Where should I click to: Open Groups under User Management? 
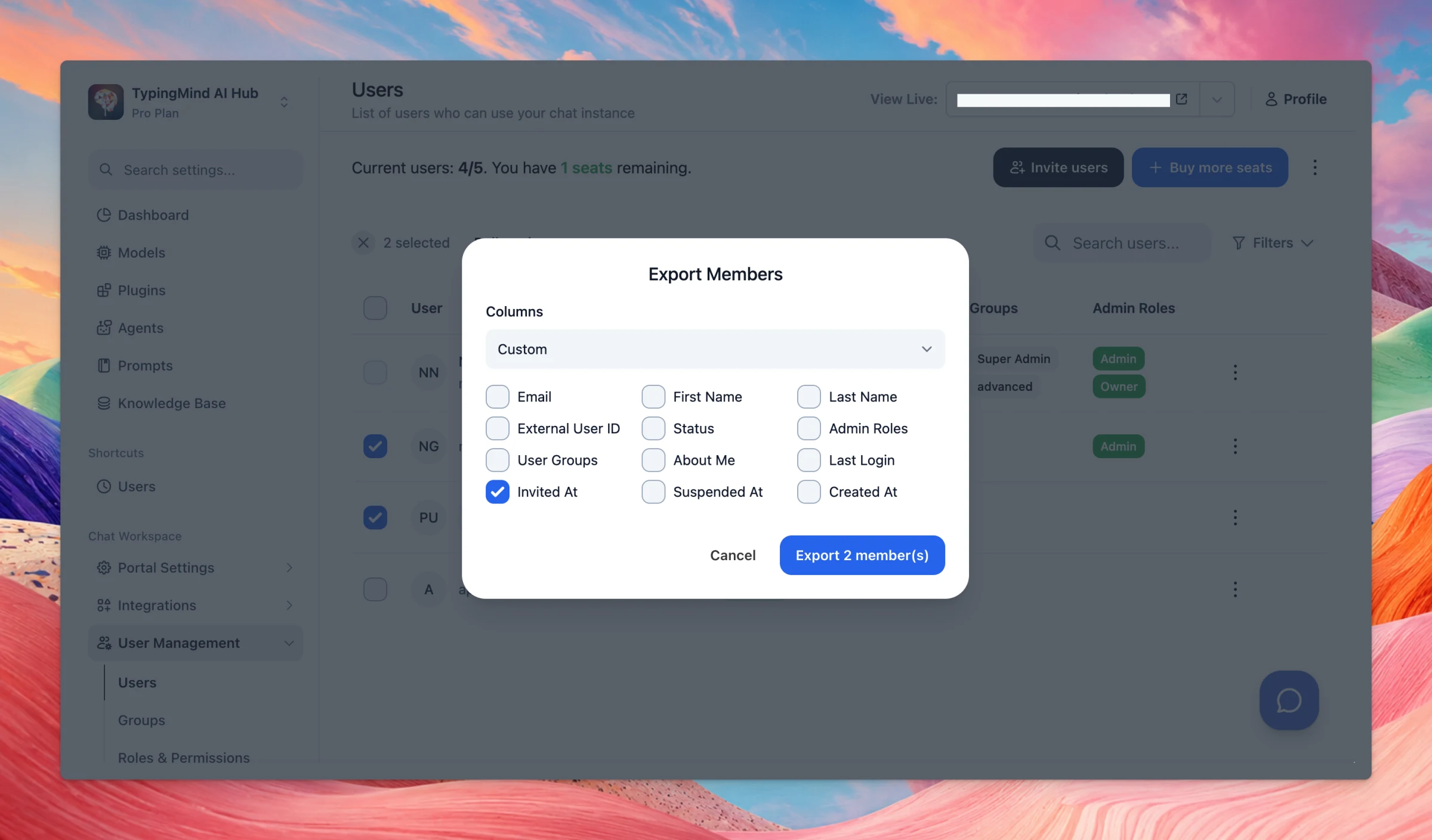pos(141,720)
